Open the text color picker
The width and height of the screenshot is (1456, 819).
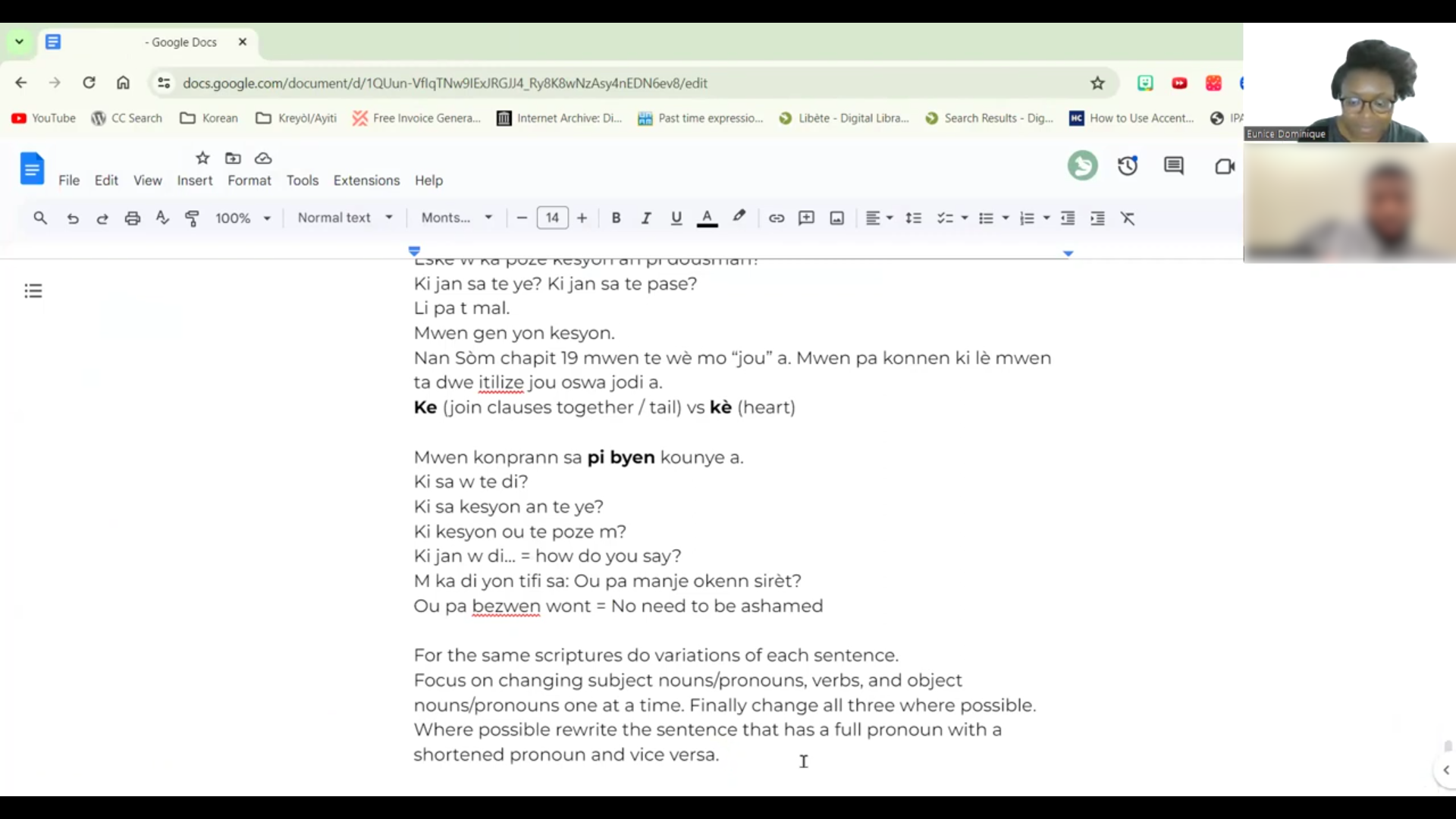pos(707,218)
